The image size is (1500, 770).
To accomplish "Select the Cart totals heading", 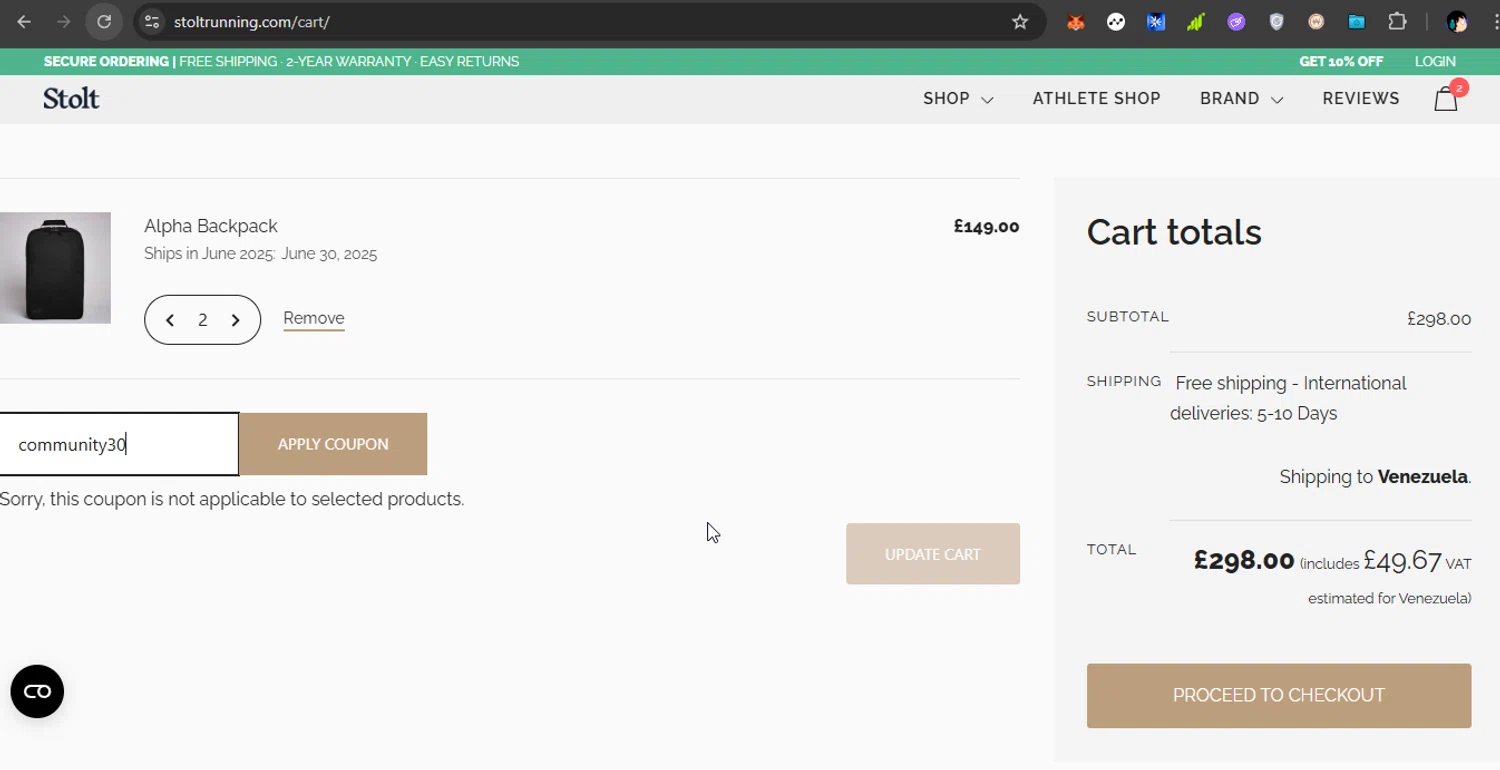I will pos(1174,232).
